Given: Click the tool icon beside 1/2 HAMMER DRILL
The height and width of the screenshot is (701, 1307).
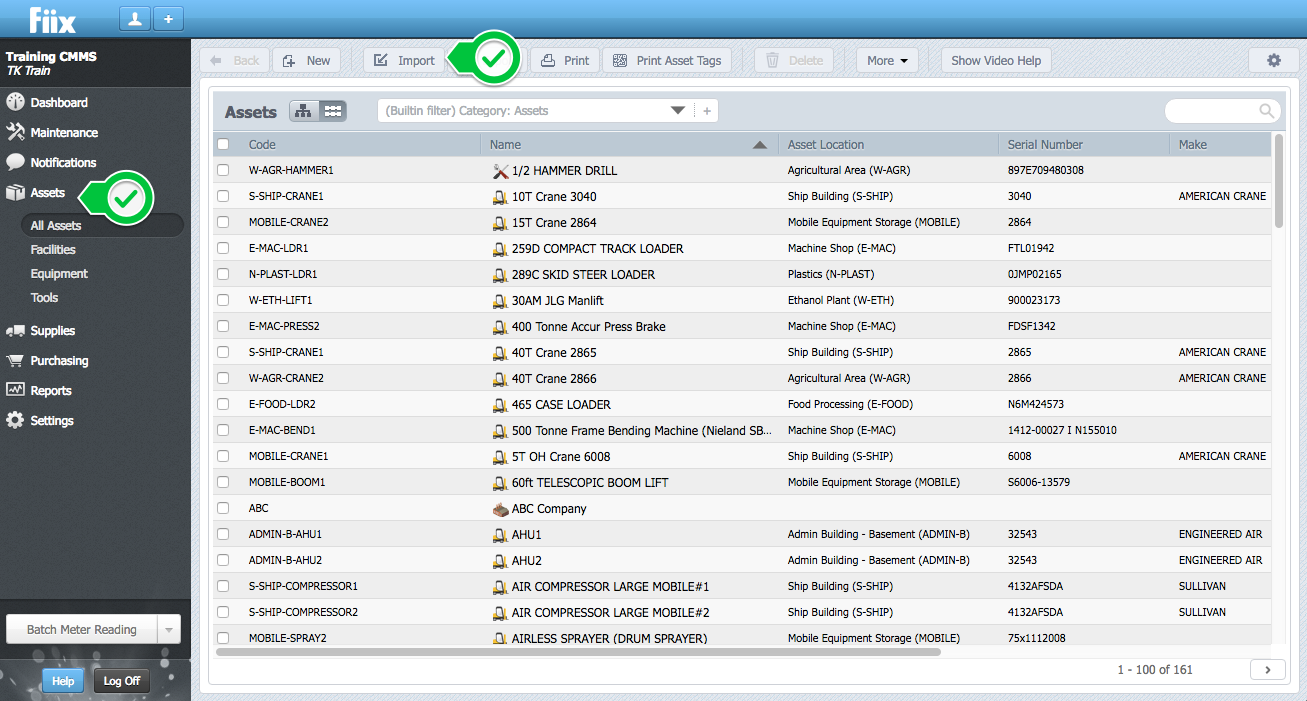Looking at the screenshot, I should pos(500,171).
